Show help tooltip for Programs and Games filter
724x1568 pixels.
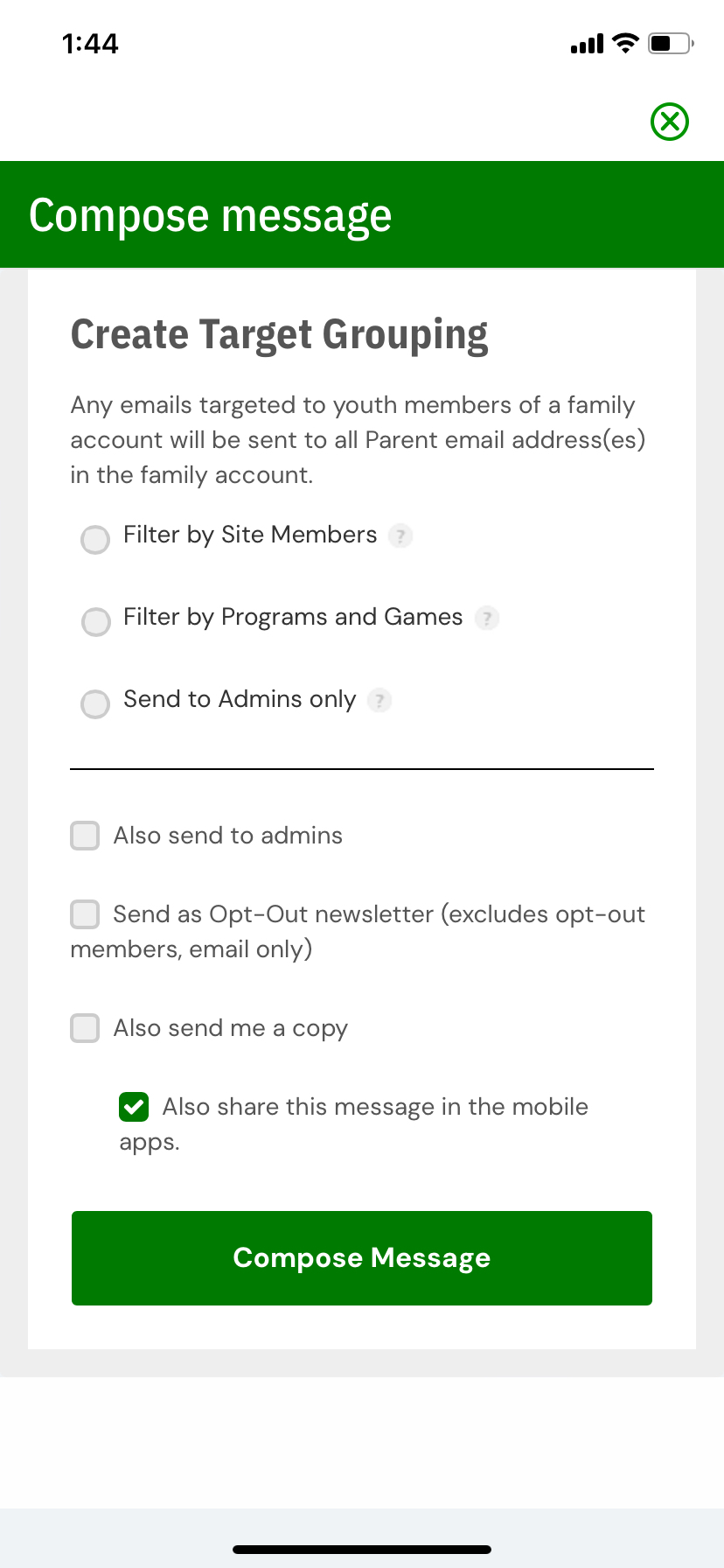click(x=486, y=619)
